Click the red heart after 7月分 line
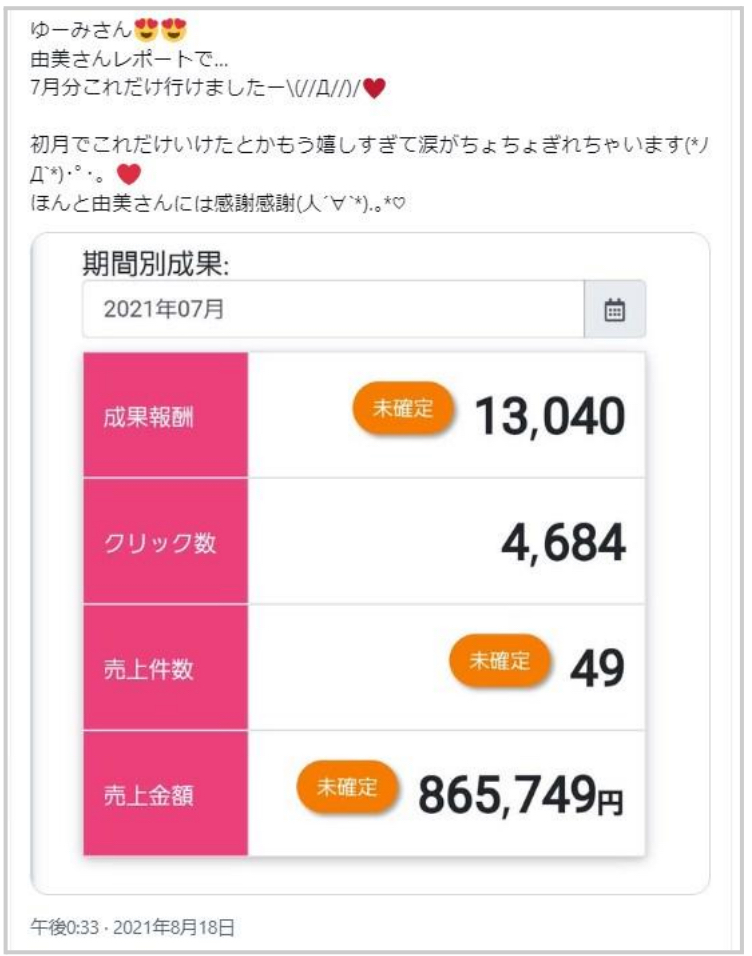 pos(374,88)
